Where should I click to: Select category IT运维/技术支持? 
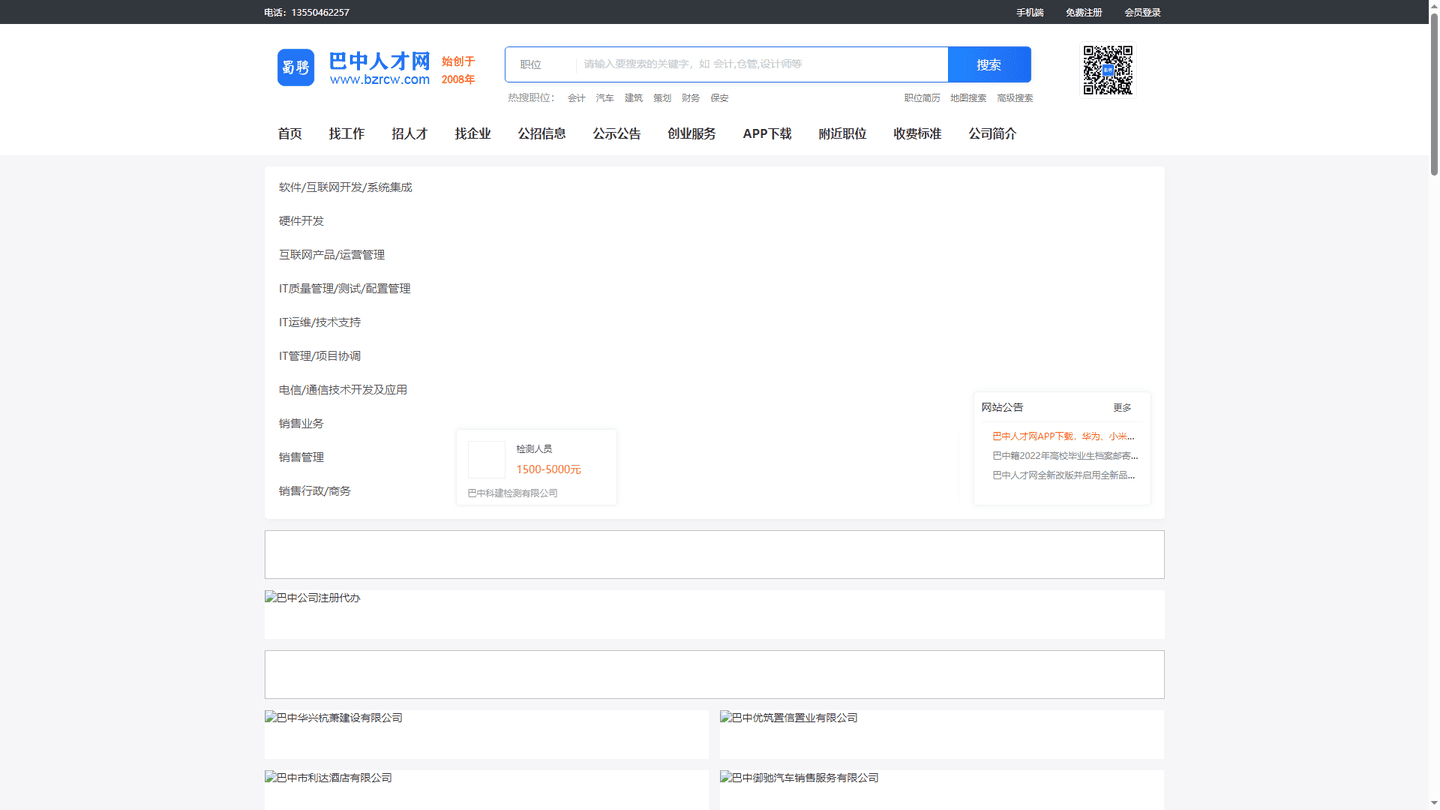[x=320, y=322]
